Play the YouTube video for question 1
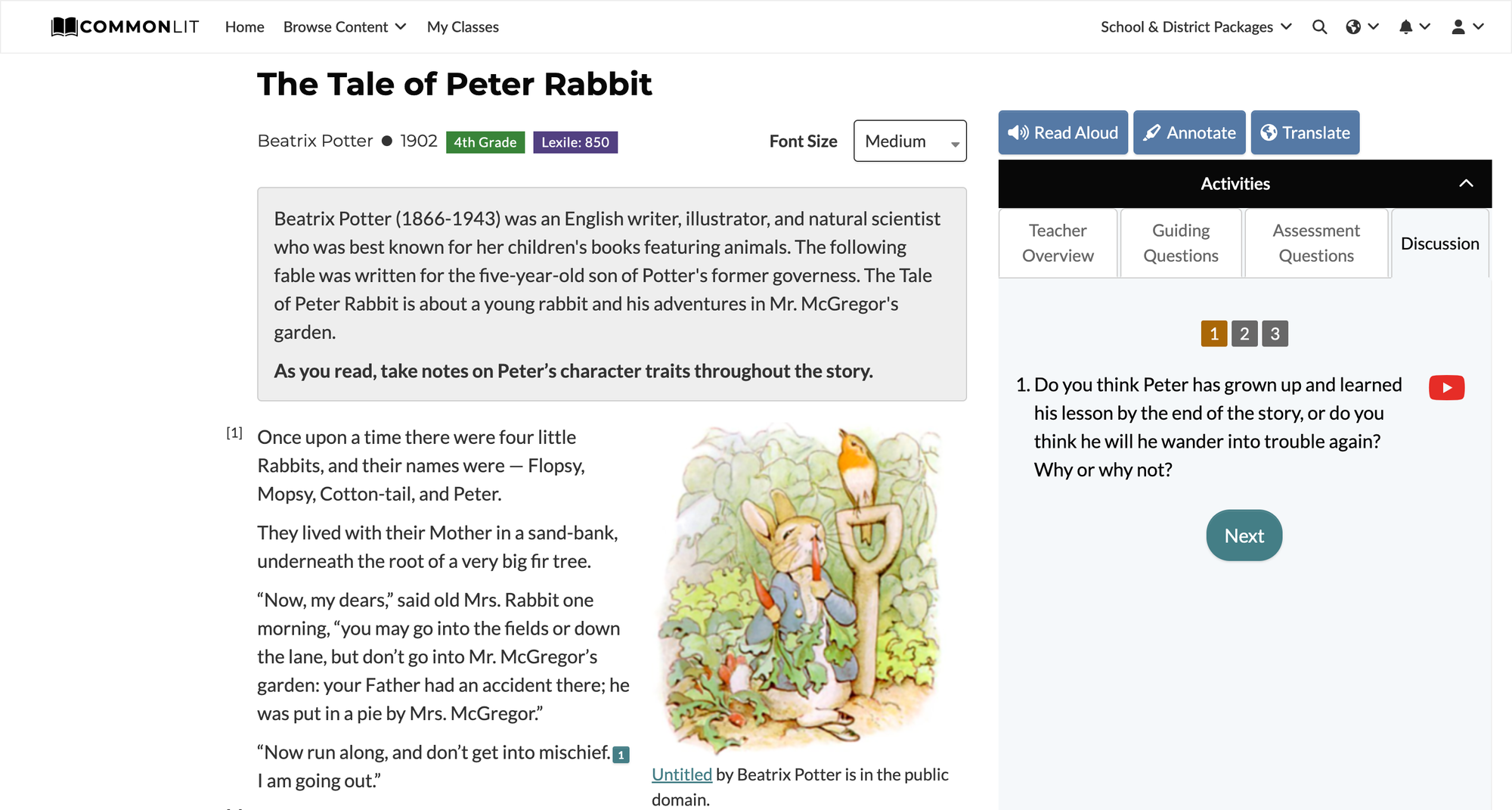Viewport: 1512px width, 810px height. 1446,387
